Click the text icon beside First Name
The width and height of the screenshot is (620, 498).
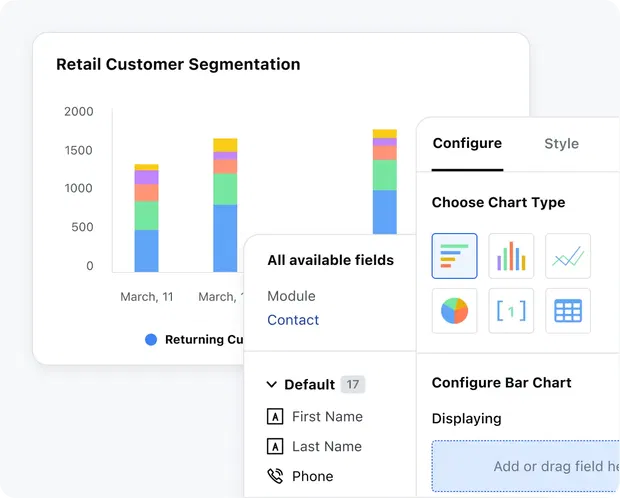[x=275, y=417]
